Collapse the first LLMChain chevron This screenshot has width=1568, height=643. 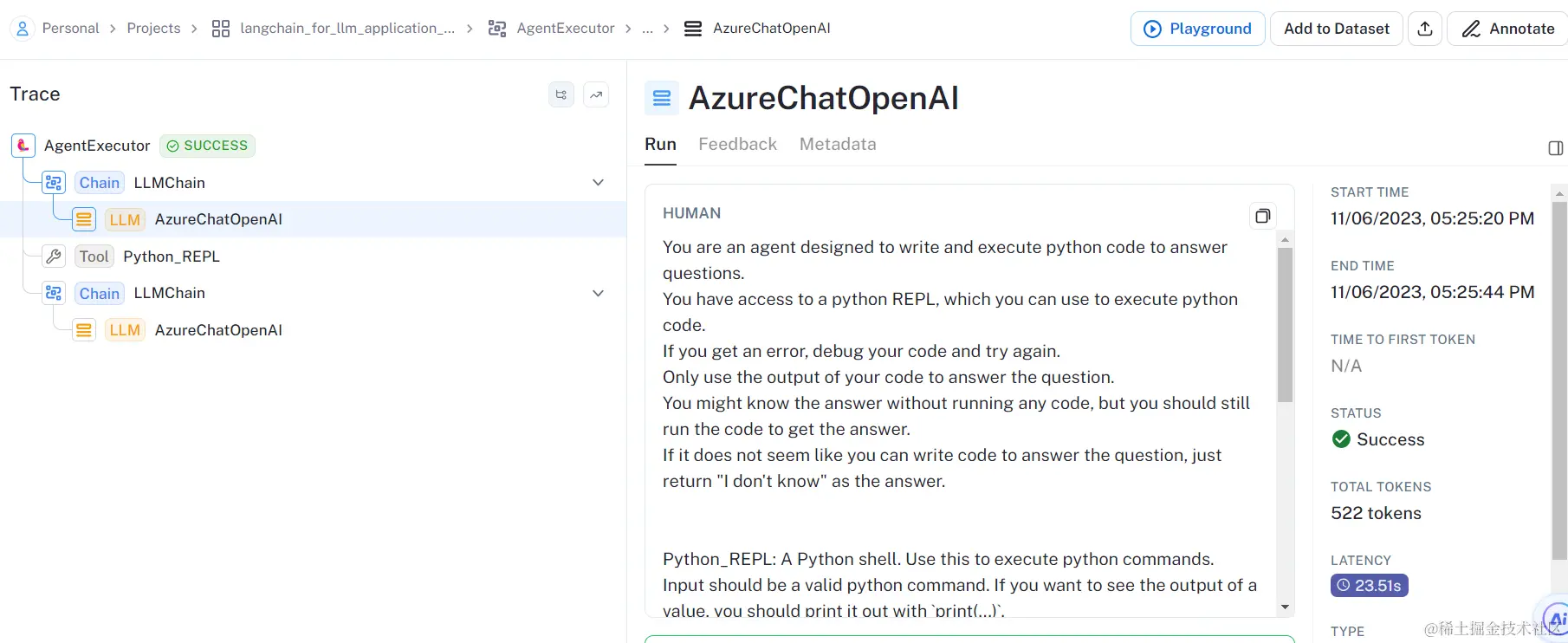(598, 183)
